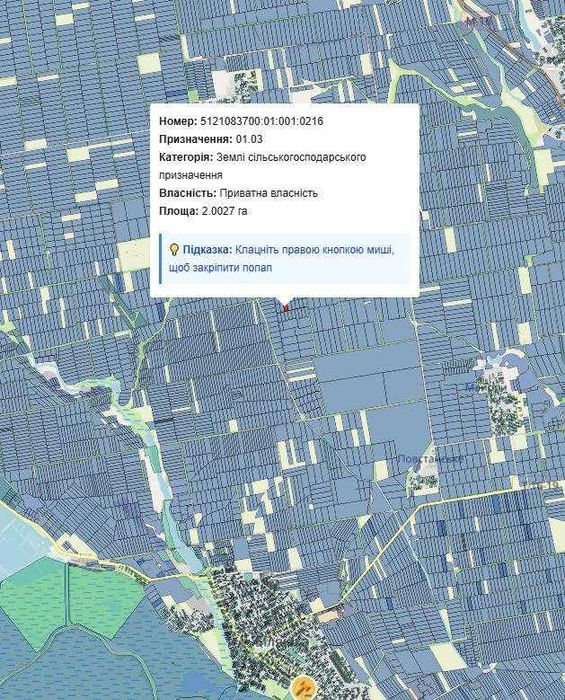Click the Повстанське village label

(x=430, y=458)
